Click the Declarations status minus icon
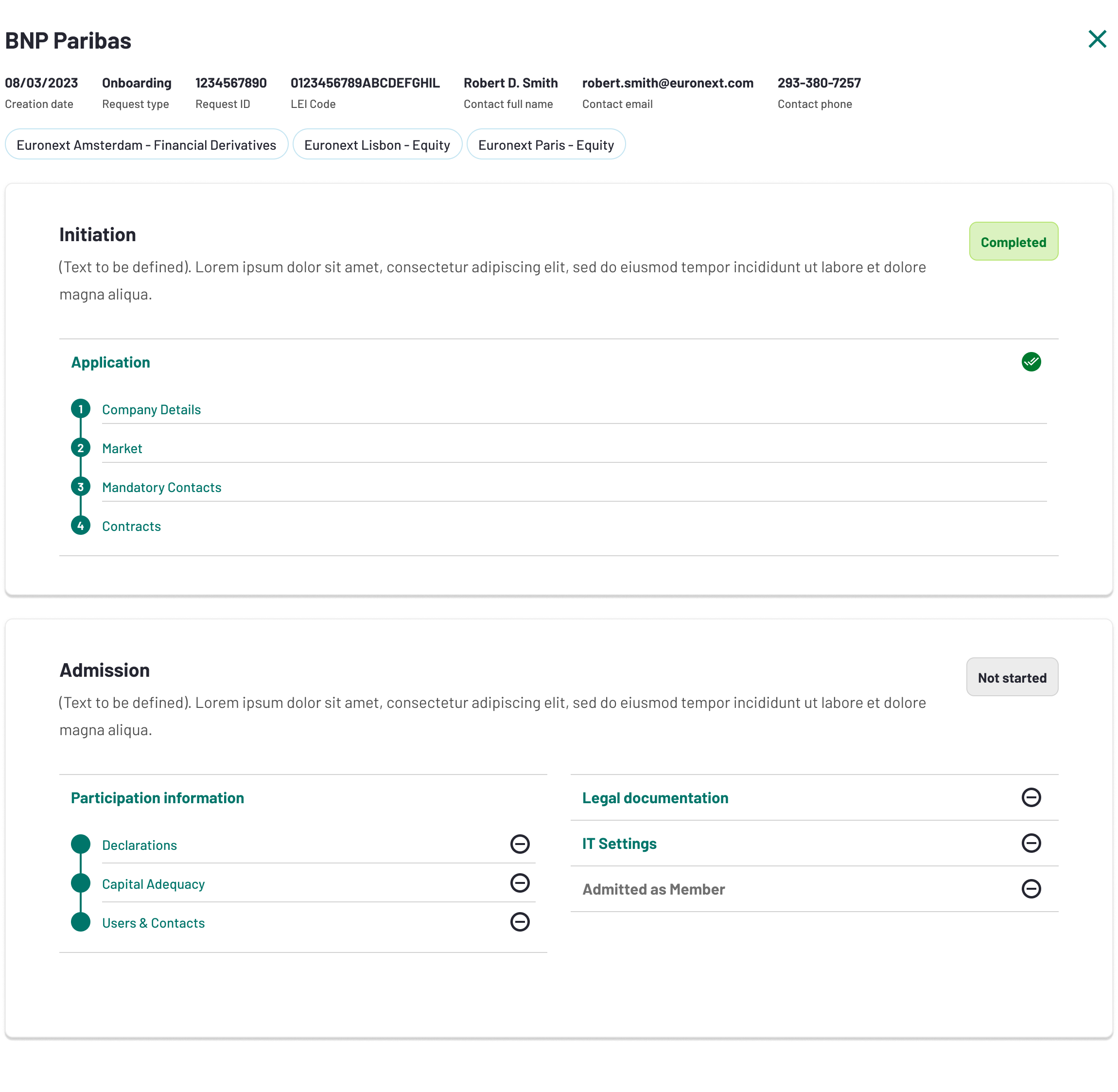The width and height of the screenshot is (1118, 1092). (x=520, y=844)
